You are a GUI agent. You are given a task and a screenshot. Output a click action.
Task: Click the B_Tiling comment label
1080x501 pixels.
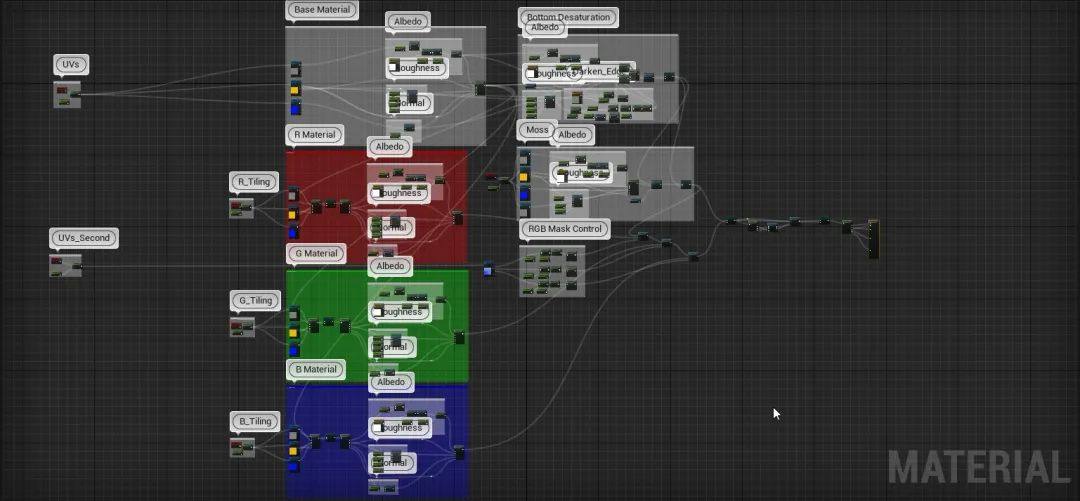point(254,421)
